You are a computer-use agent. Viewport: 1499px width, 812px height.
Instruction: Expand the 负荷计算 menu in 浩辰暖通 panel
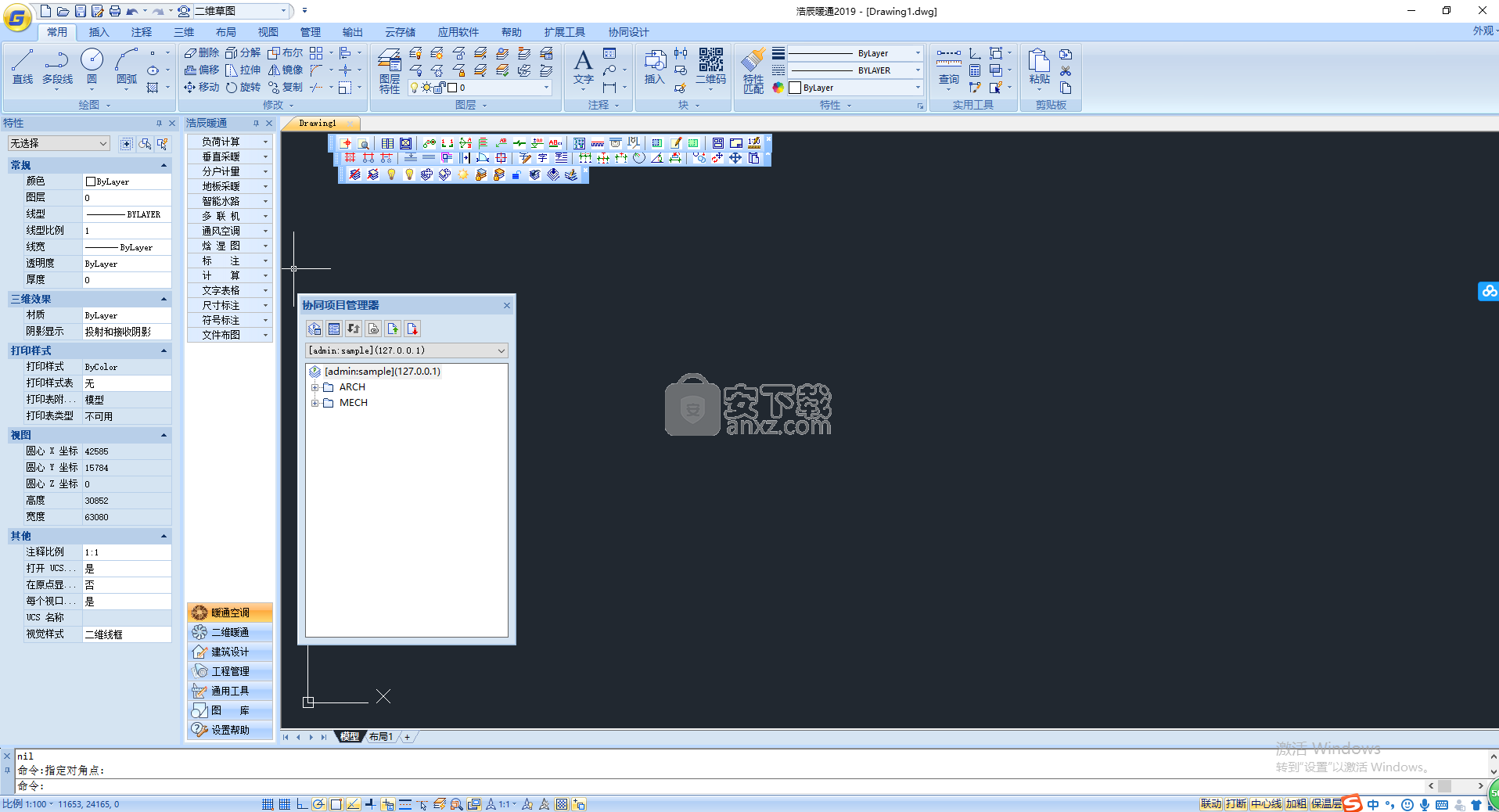click(x=229, y=142)
